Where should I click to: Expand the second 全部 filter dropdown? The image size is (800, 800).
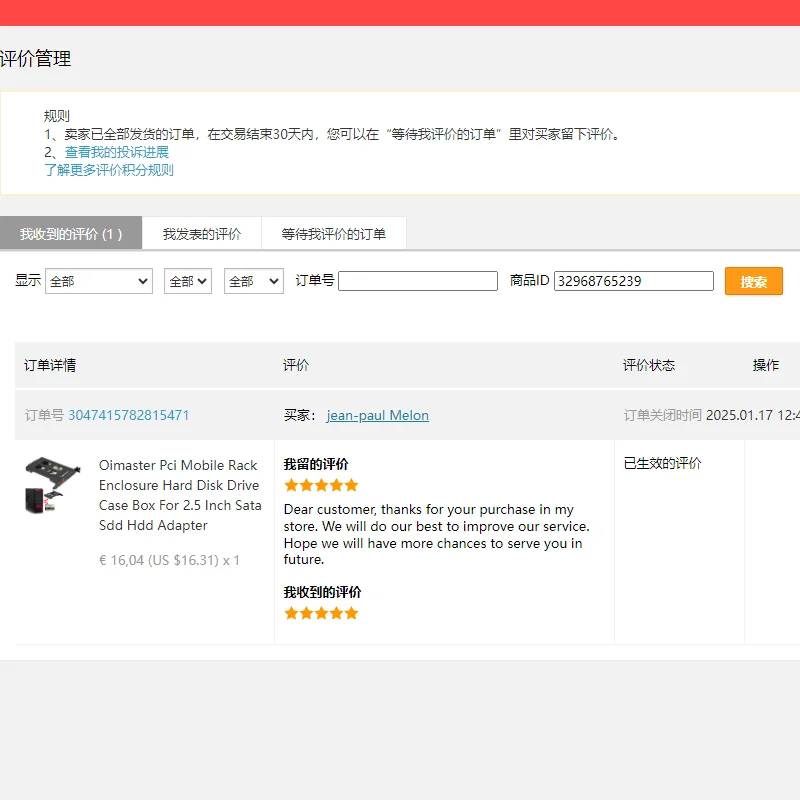(187, 281)
